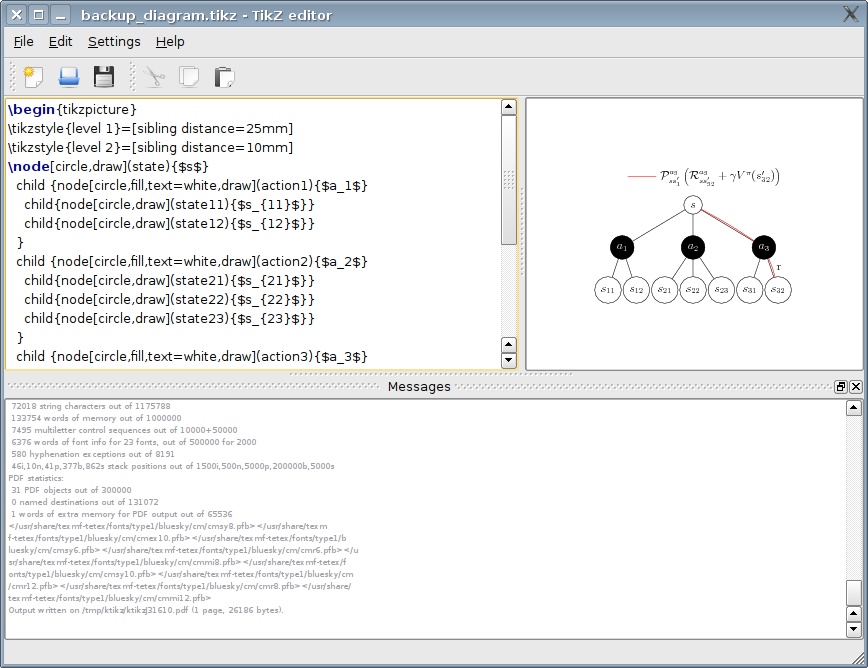Image resolution: width=868 pixels, height=668 pixels.
Task: Create a new document with the New icon
Action: [33, 77]
